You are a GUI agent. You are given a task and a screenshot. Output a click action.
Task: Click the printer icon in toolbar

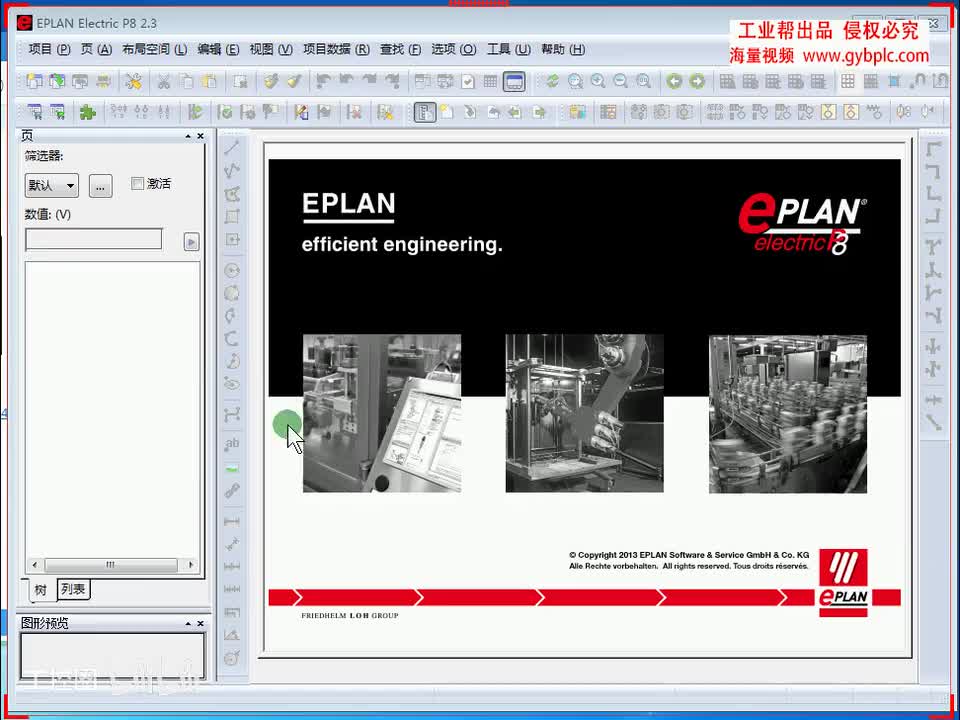tap(103, 81)
